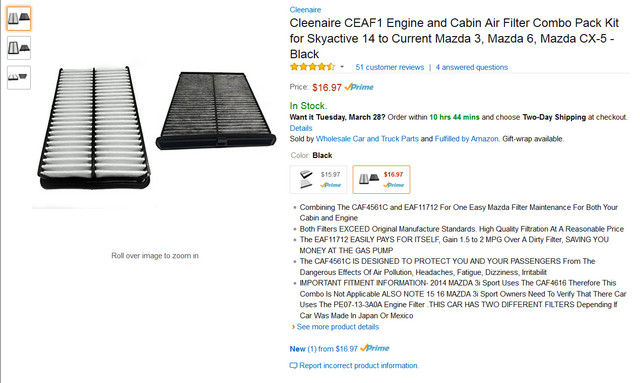This screenshot has height=383, width=640.
Task: Expand the rating breakdown dropdown arrow
Action: coord(342,67)
